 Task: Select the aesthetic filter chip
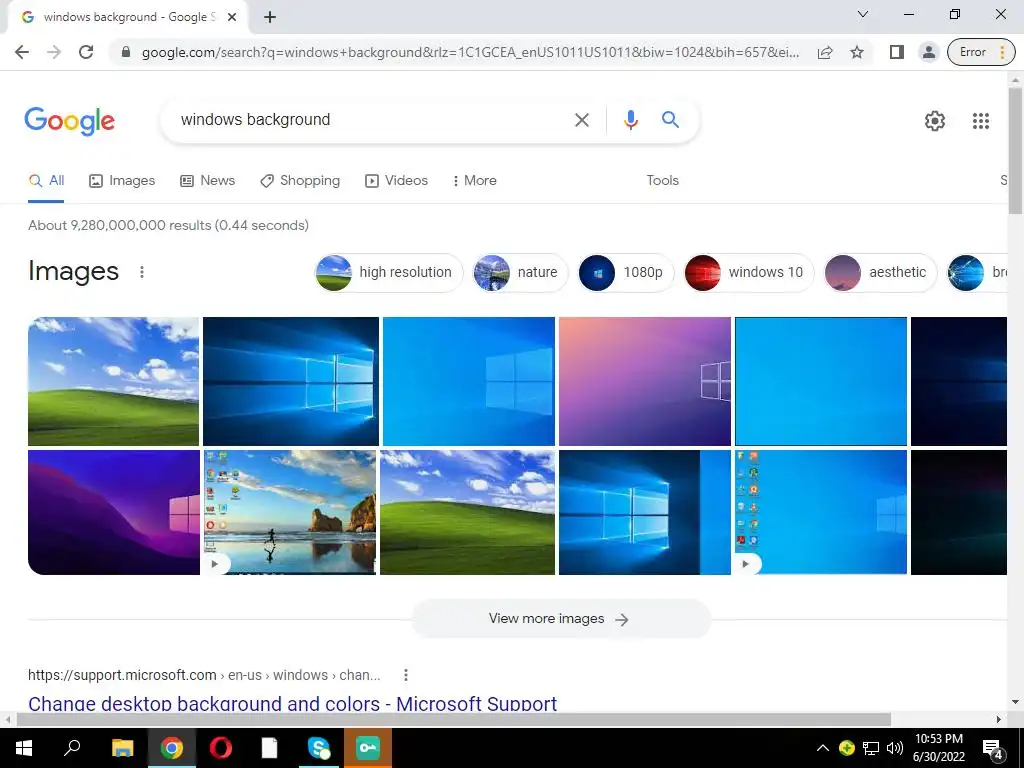tap(880, 272)
